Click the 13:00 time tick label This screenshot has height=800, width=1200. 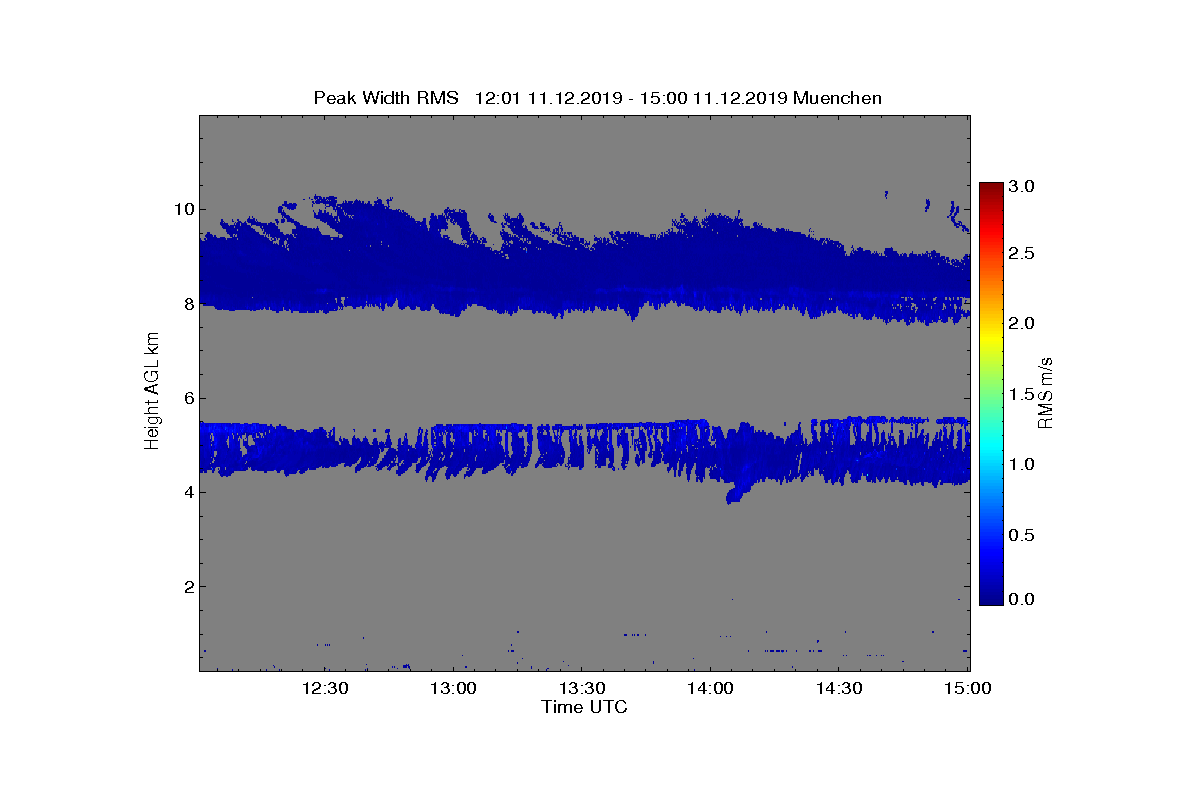[455, 688]
